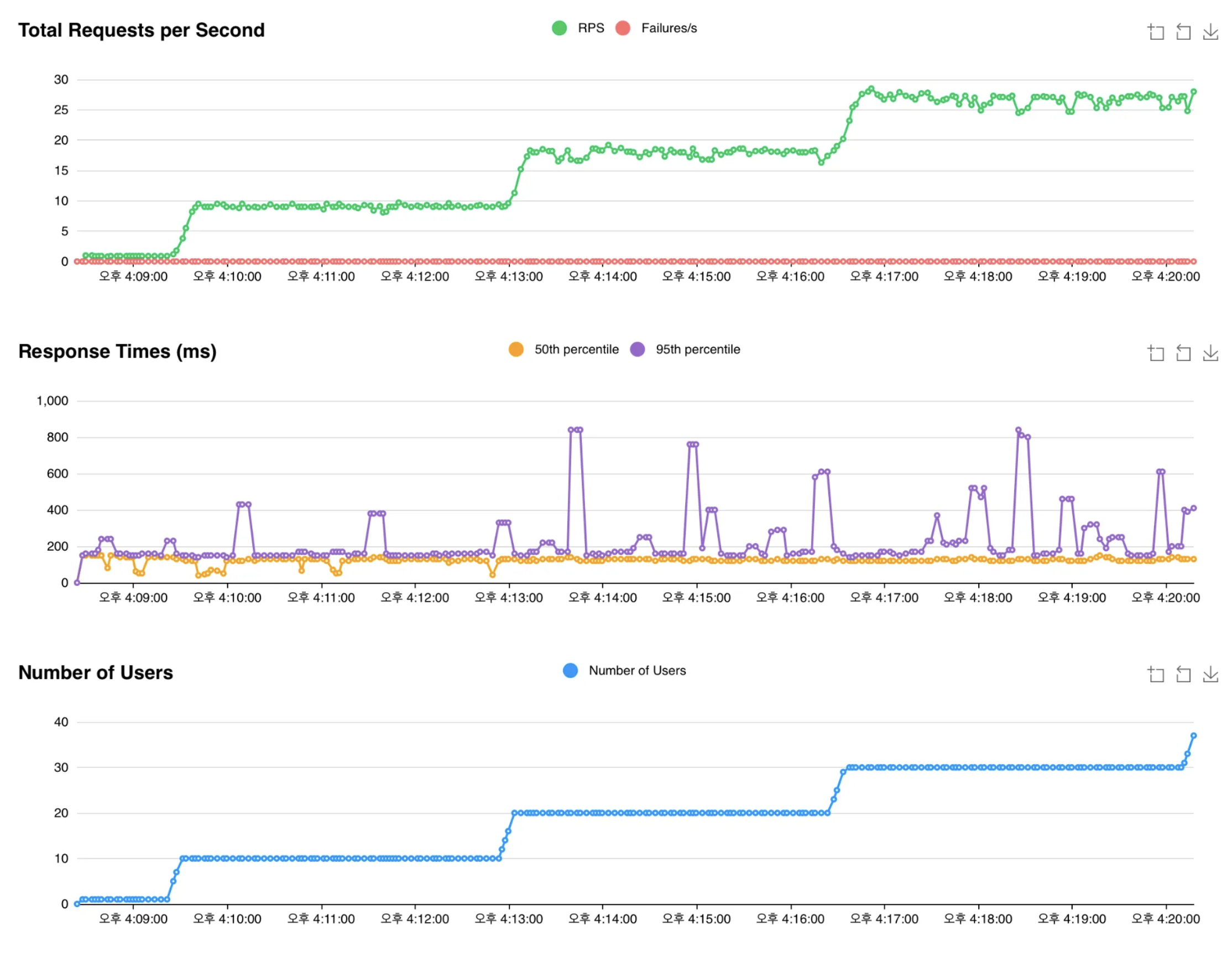Download Total Requests per Second chart image
Screen dimensions: 1232x973
coord(1210,32)
